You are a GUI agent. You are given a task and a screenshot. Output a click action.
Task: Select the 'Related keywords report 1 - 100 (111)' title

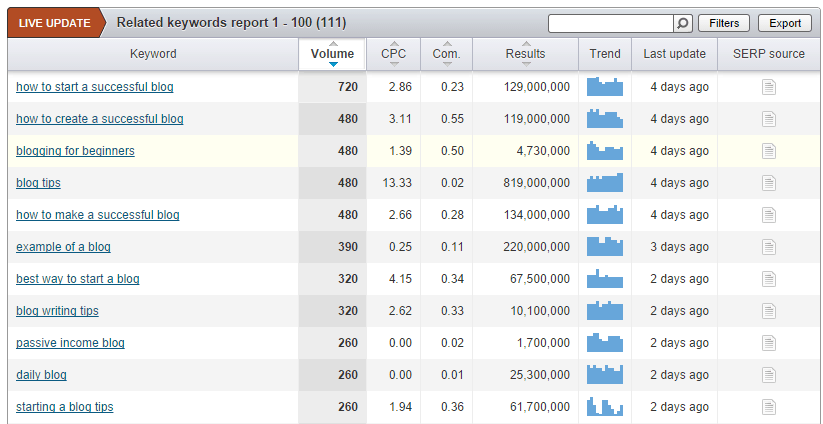(231, 23)
